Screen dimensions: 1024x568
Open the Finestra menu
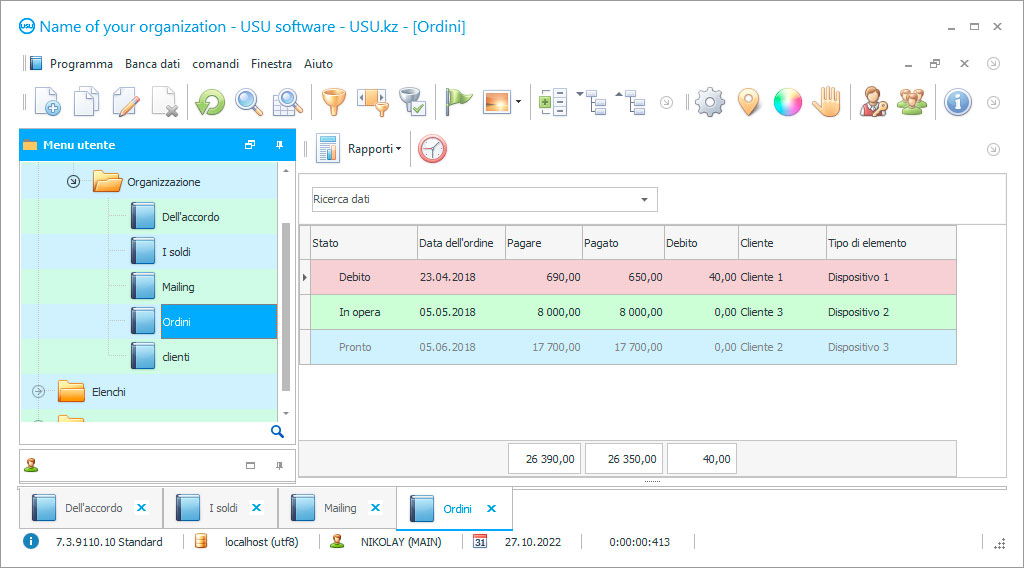point(271,64)
